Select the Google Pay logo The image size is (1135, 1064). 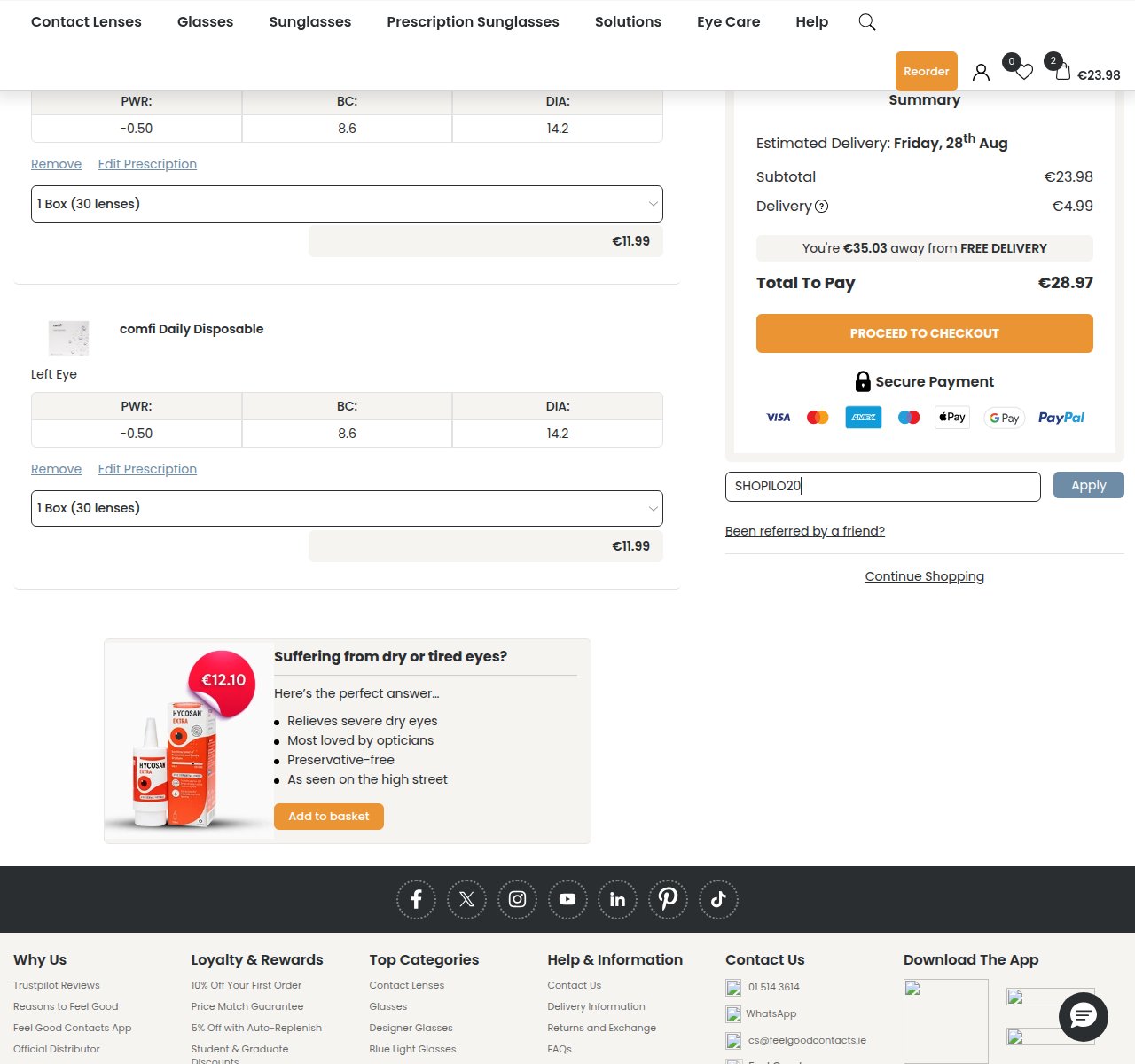click(1004, 418)
